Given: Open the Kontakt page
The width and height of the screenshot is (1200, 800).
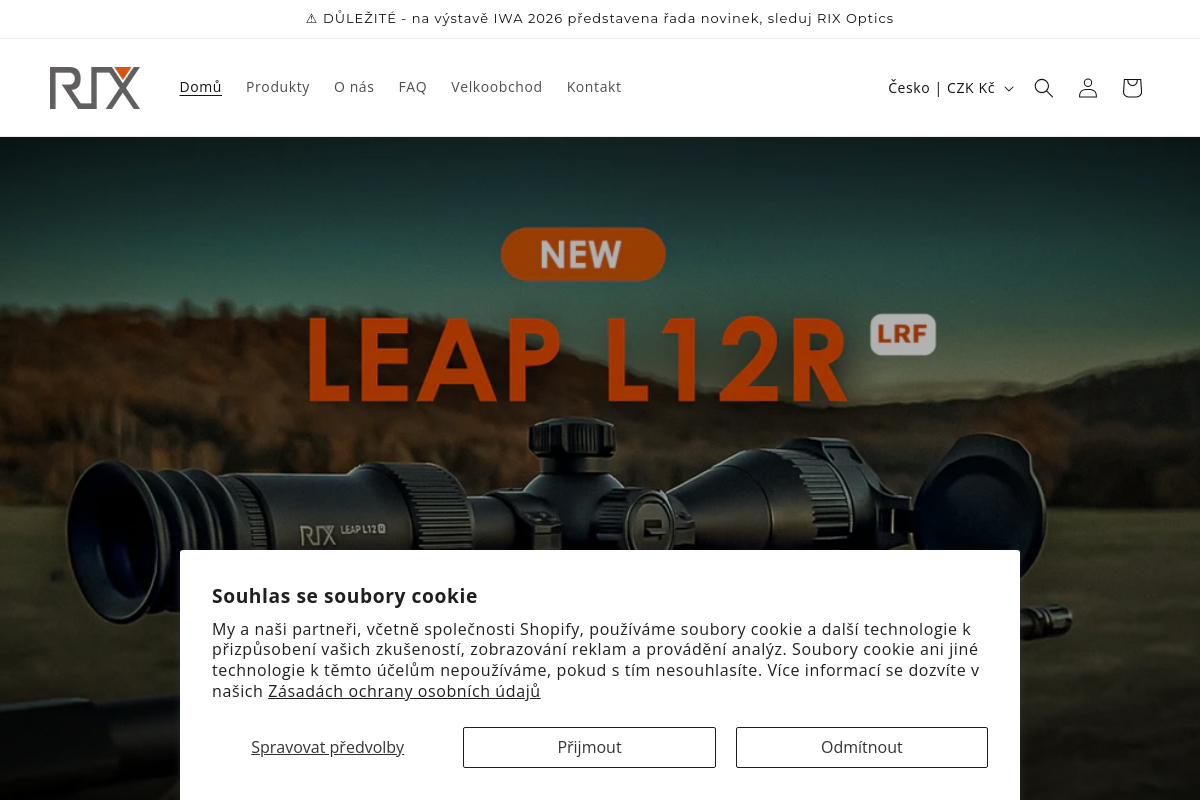Looking at the screenshot, I should tap(594, 87).
